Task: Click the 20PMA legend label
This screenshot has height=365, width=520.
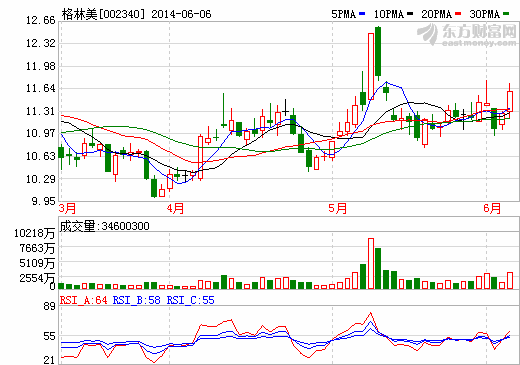Action: (437, 14)
